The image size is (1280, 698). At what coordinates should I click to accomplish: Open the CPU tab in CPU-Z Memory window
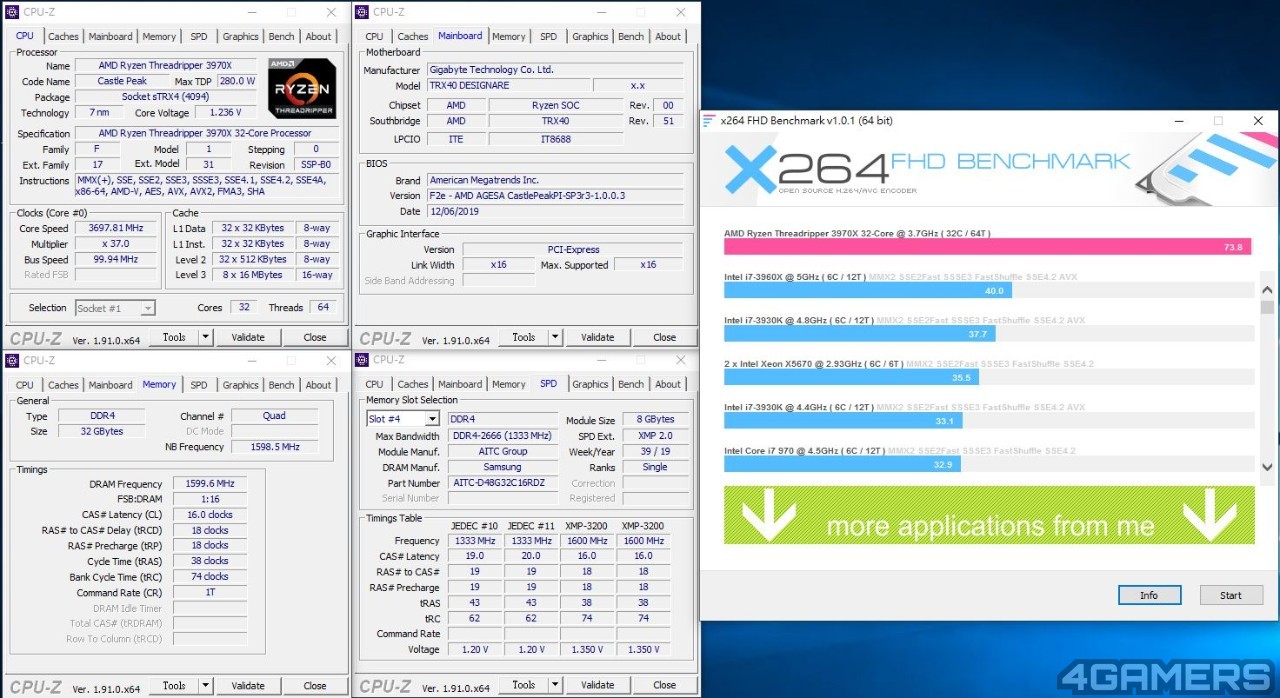coord(25,385)
